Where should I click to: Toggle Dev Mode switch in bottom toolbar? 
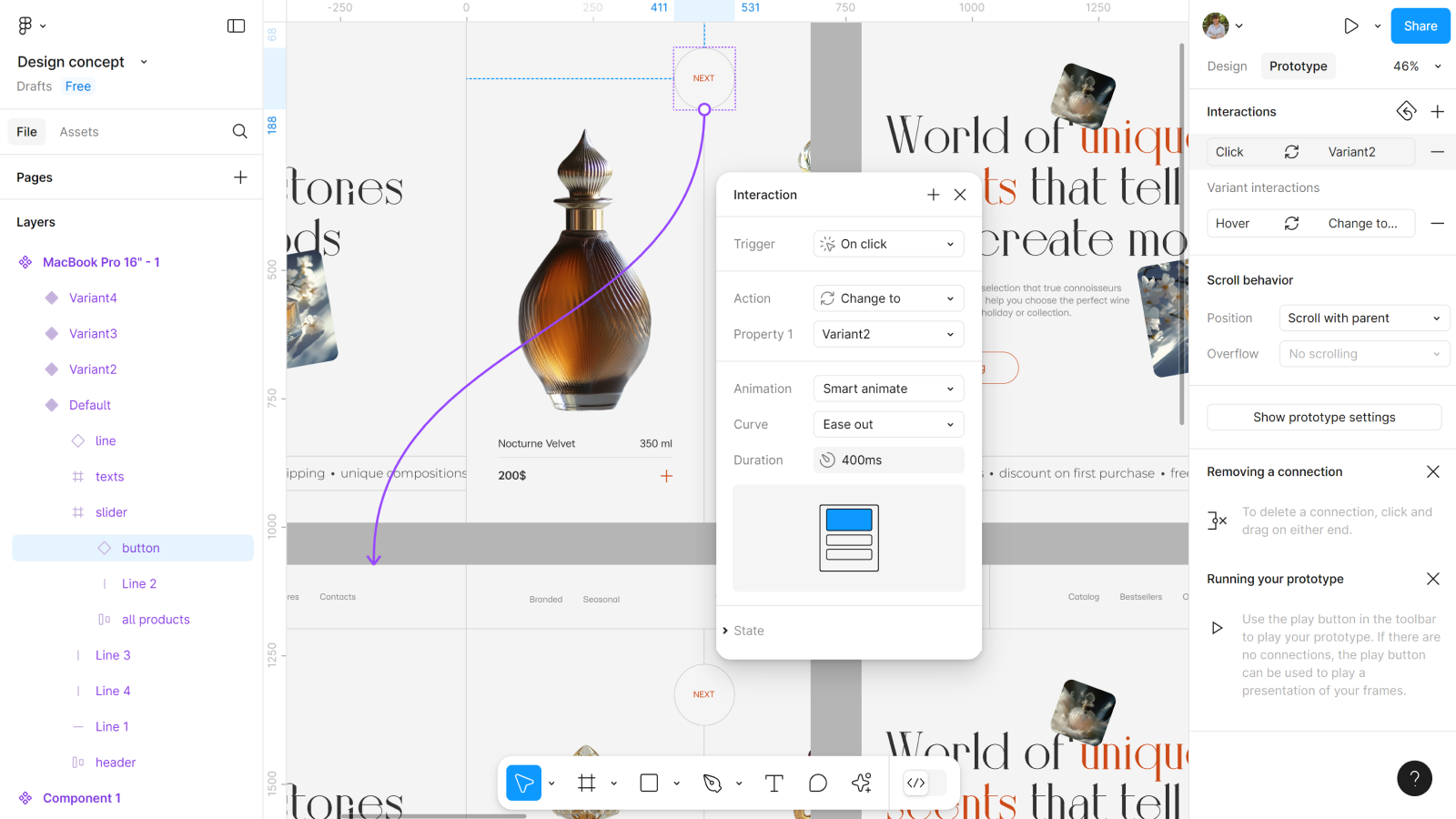point(925,783)
